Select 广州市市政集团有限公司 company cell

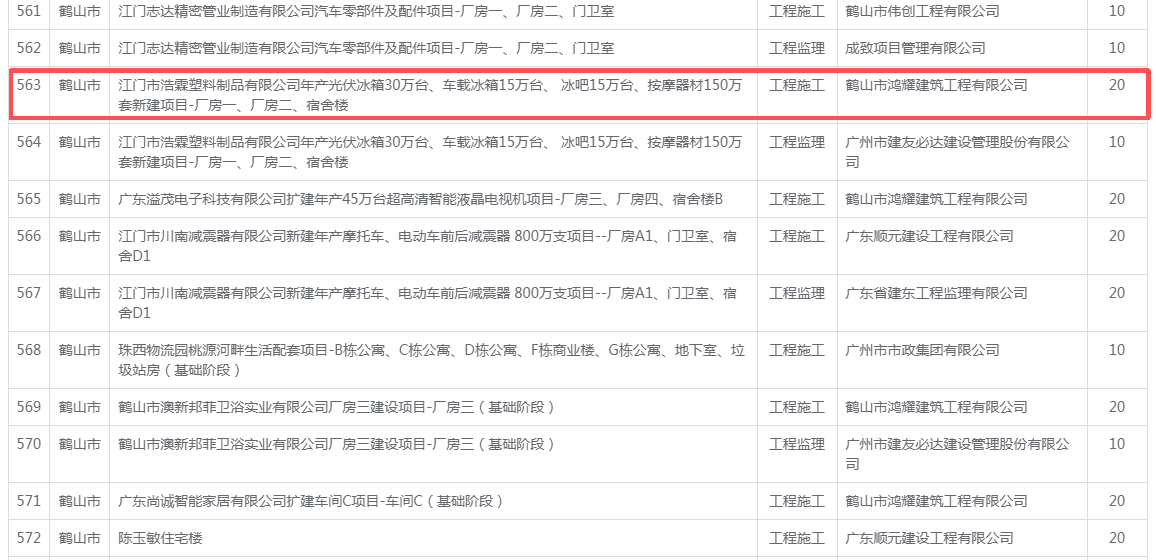click(x=922, y=350)
